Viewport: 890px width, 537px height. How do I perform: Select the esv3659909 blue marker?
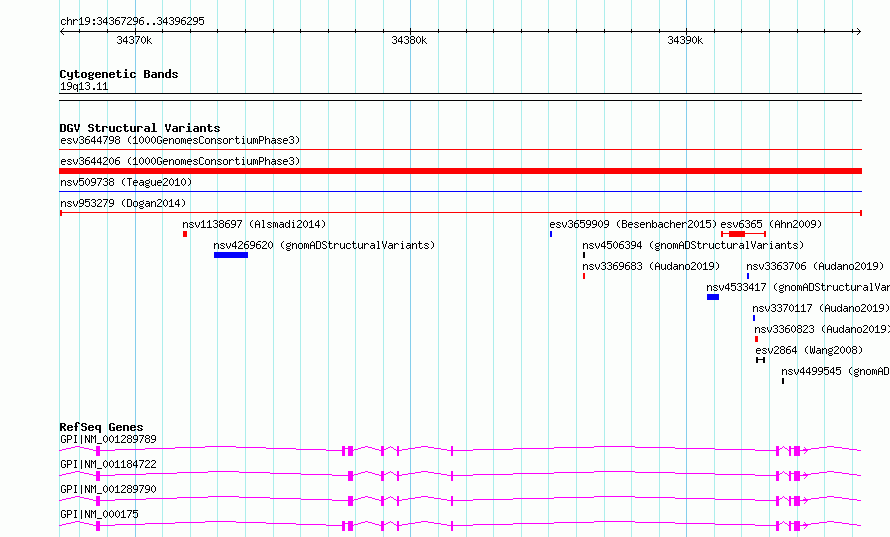tap(551, 234)
